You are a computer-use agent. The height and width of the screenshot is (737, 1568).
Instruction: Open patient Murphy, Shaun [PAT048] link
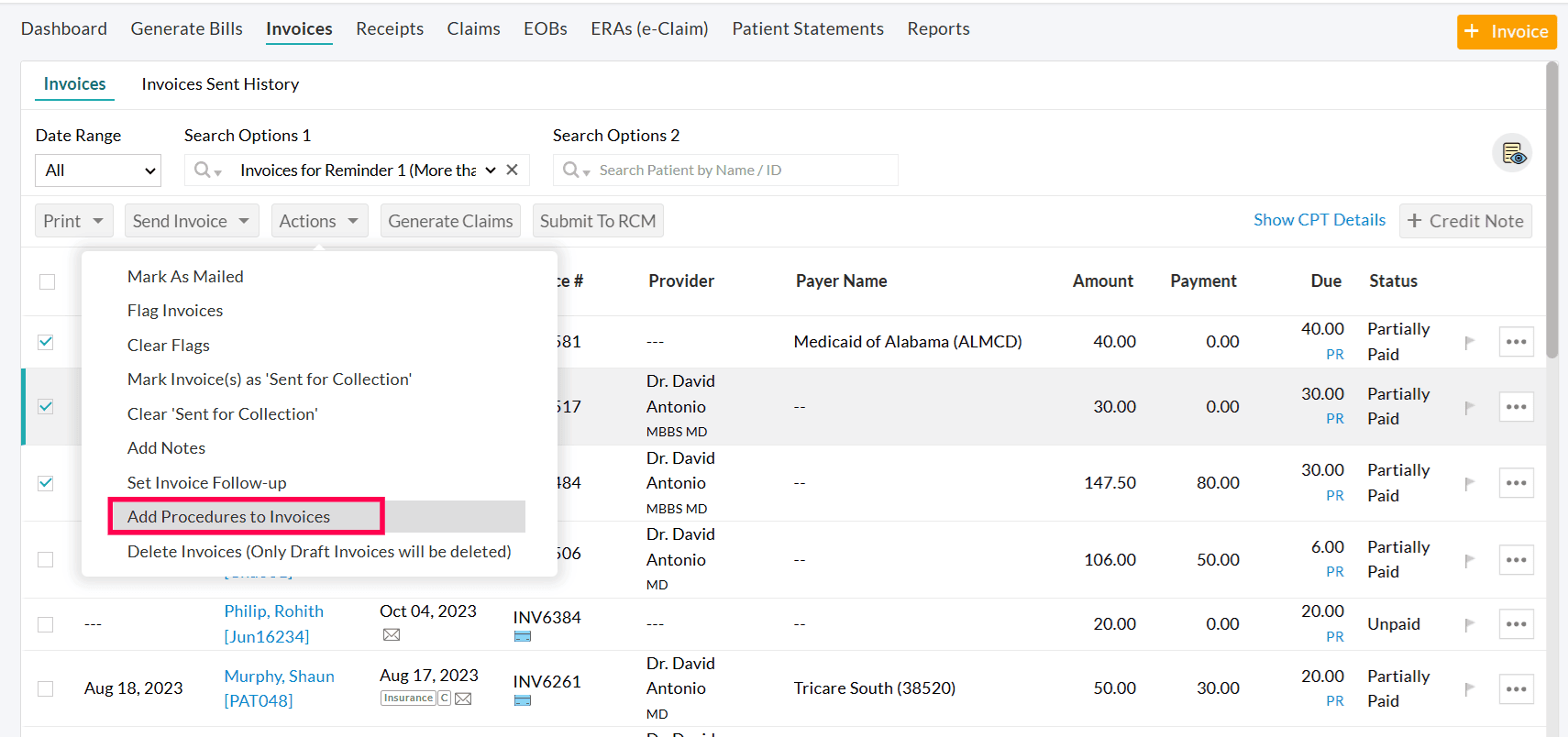[x=279, y=688]
